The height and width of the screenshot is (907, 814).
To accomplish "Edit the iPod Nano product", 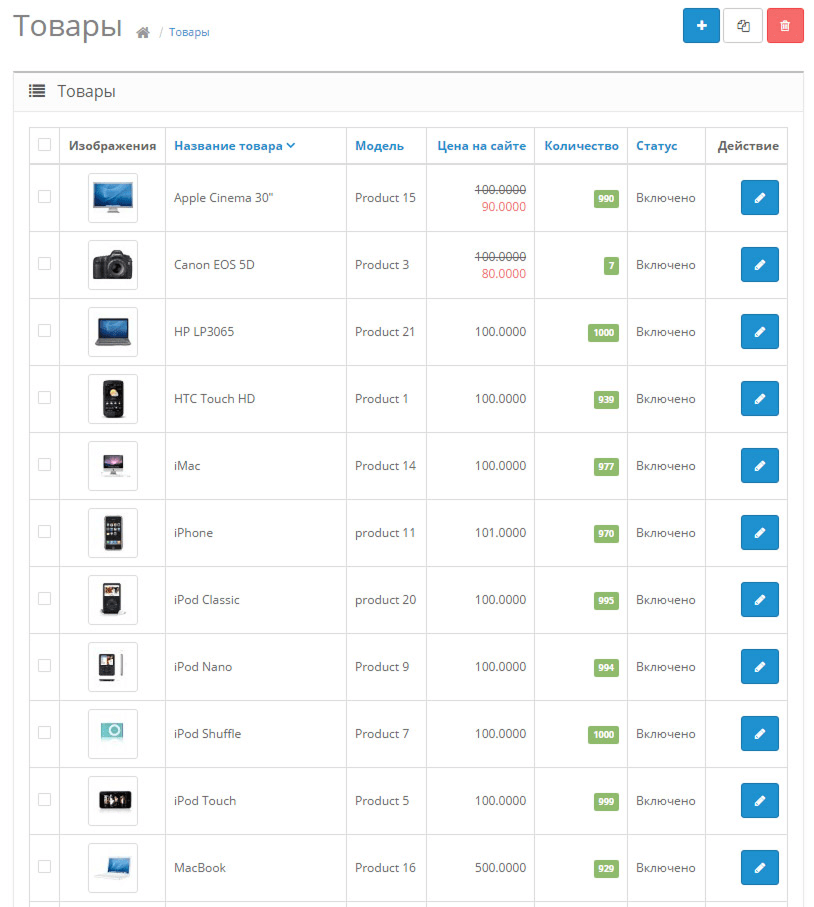I will click(x=760, y=666).
